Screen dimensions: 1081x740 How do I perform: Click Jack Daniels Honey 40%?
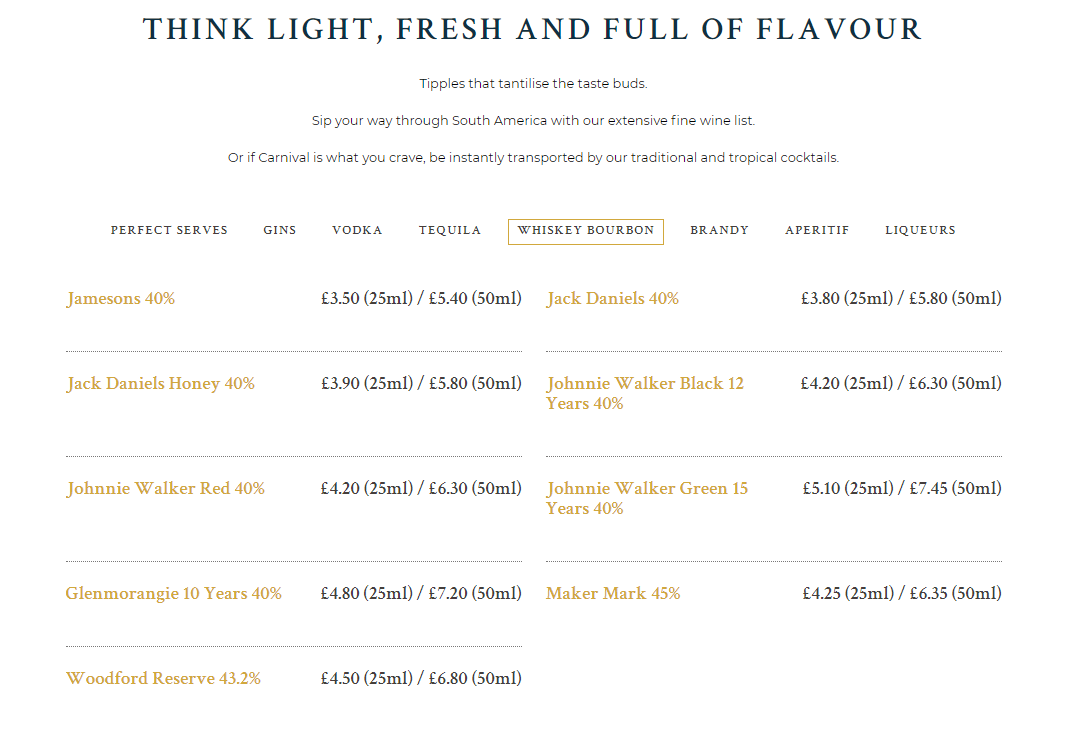coord(161,383)
